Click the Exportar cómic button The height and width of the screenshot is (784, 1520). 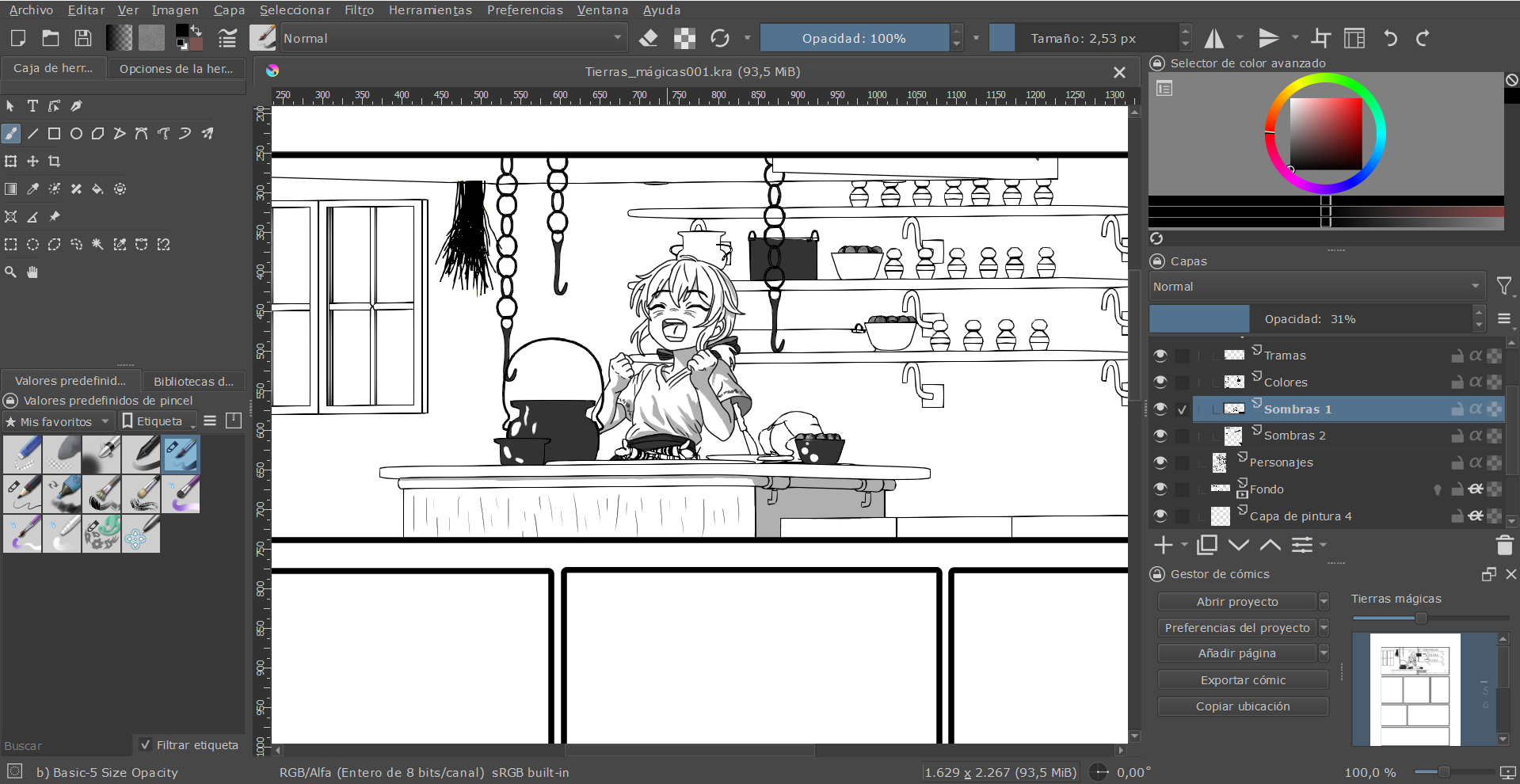click(1242, 680)
